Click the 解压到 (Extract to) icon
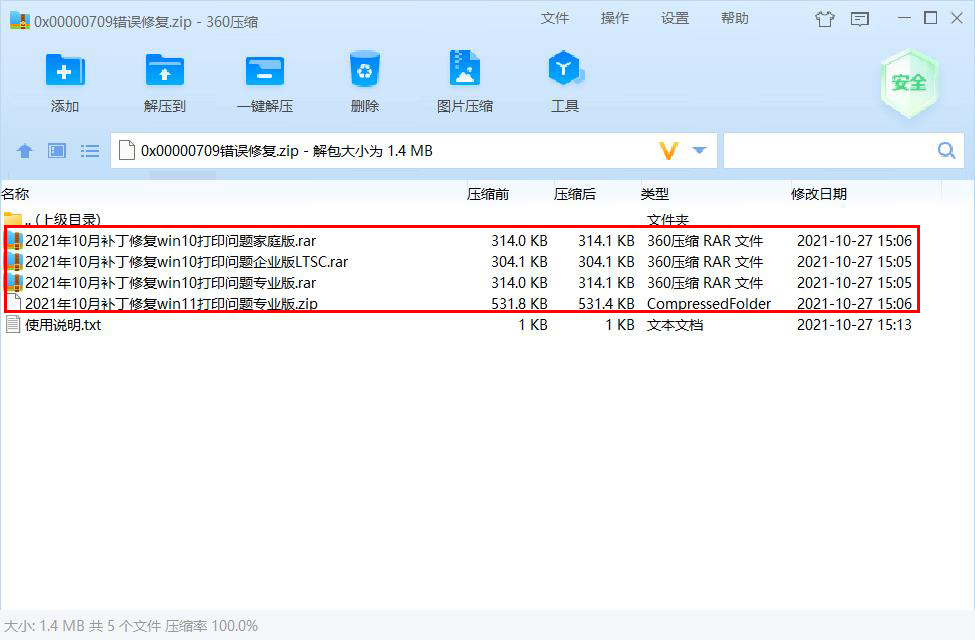The image size is (975, 640). click(165, 70)
